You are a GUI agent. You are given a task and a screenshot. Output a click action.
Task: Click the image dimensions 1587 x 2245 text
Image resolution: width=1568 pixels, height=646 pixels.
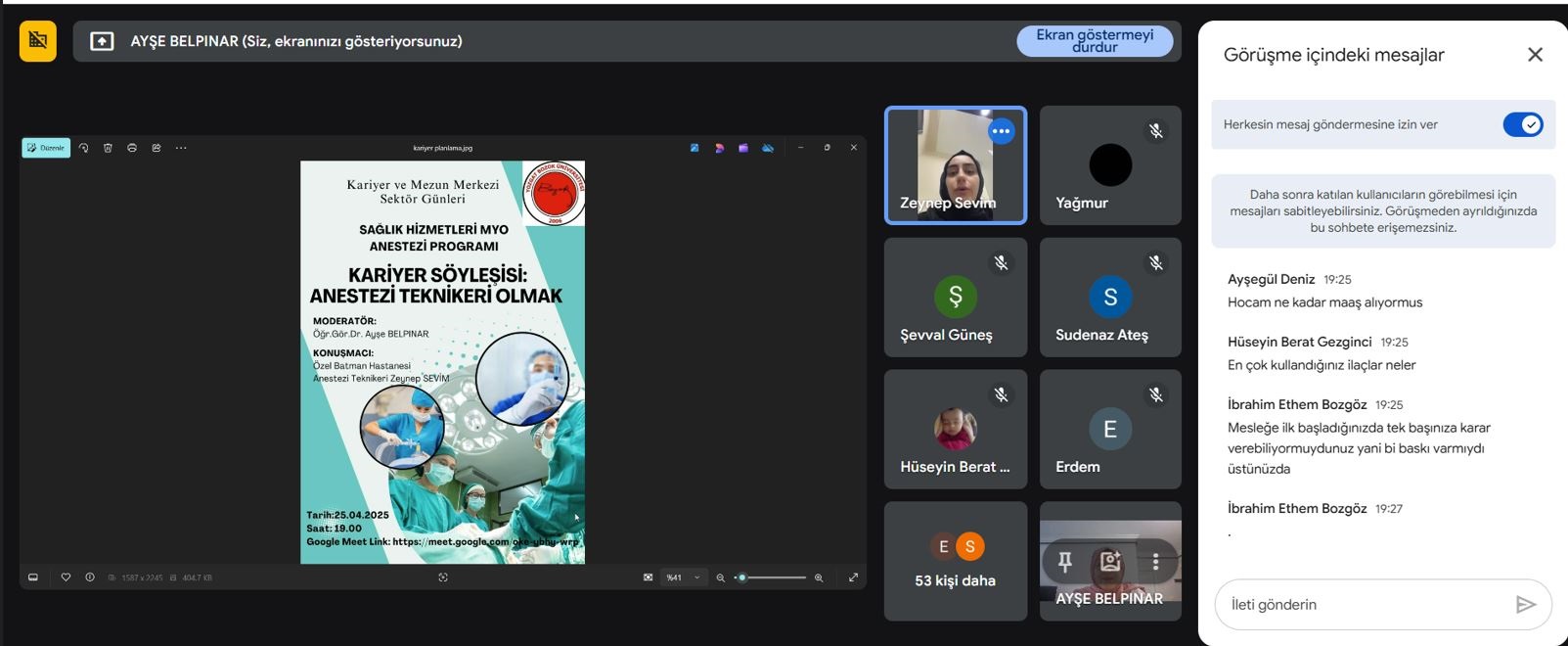click(x=141, y=578)
